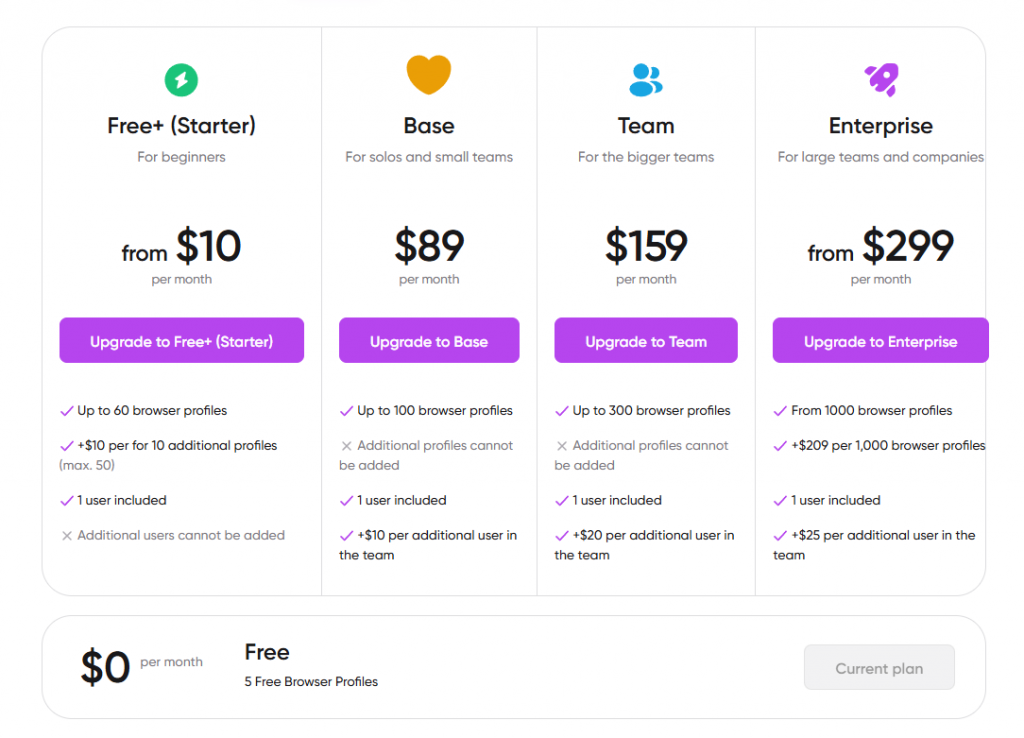Click the green lightning Starter plan icon

coord(181,80)
